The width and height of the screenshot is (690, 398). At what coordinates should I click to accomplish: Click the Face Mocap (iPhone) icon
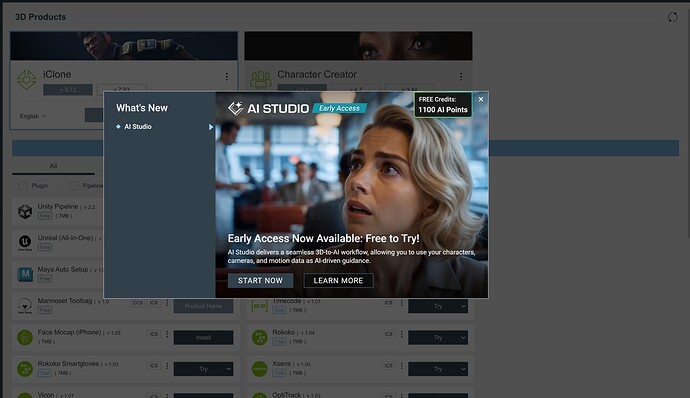tap(25, 337)
